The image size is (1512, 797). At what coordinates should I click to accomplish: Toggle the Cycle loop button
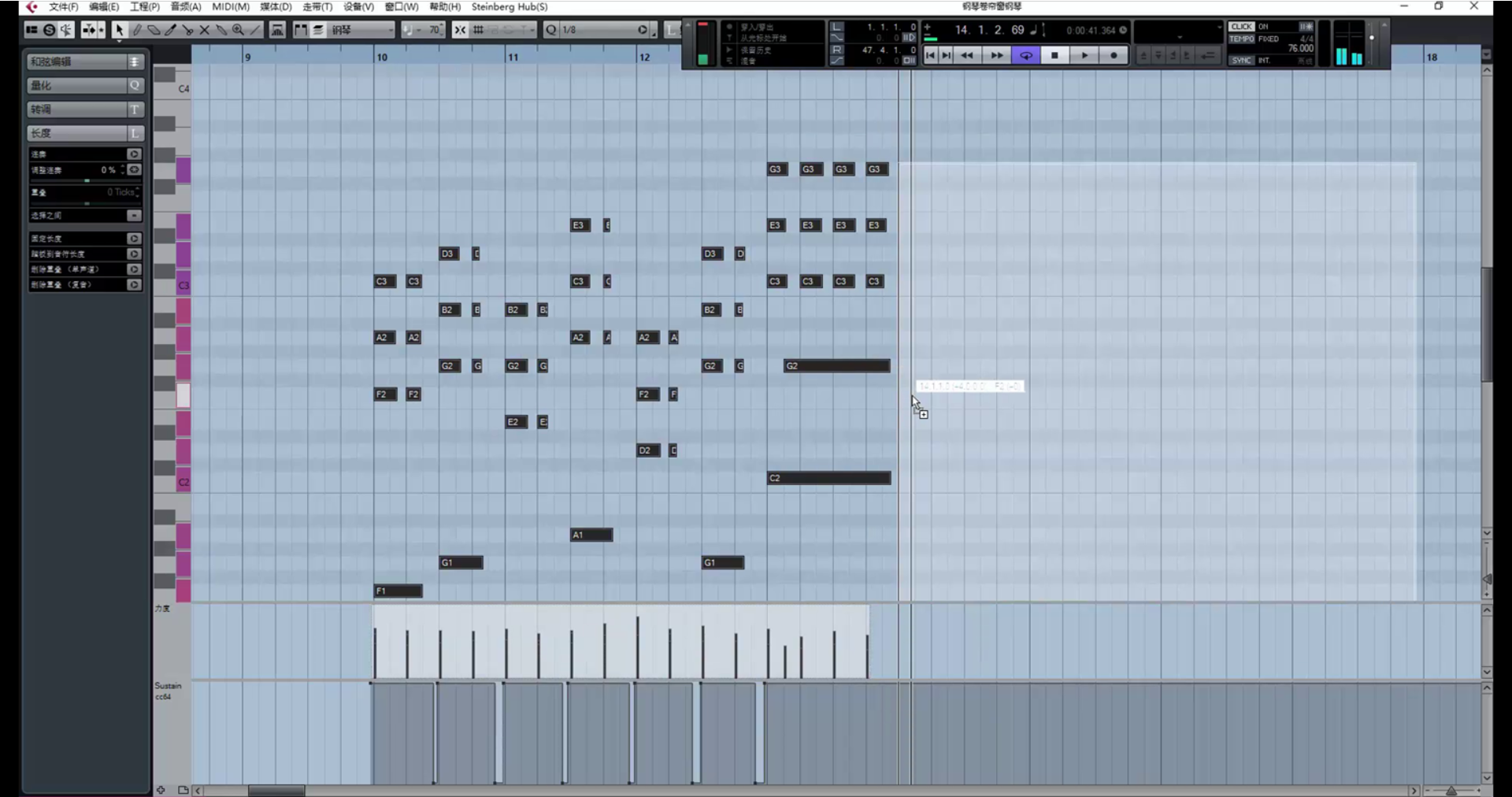pos(1025,55)
